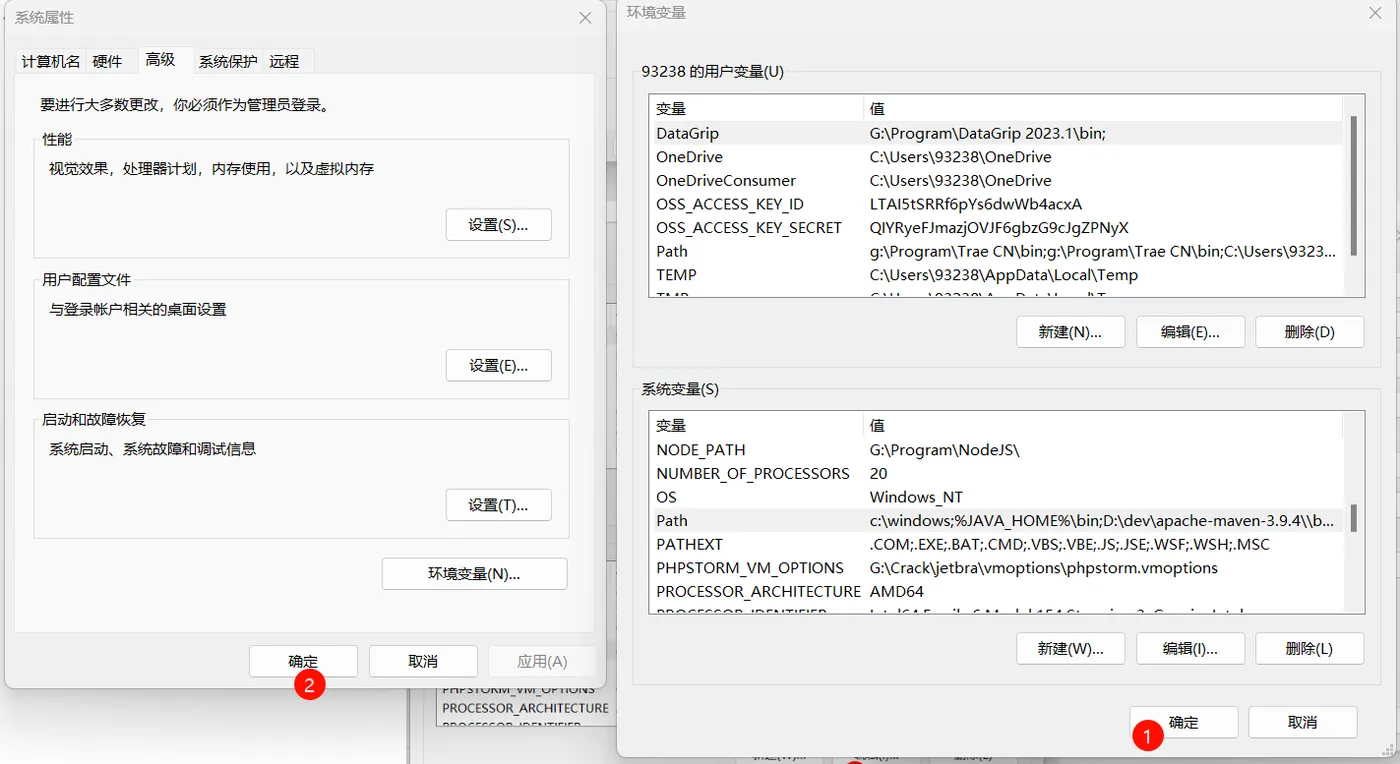Cancel the 环境变量 dialog
The width and height of the screenshot is (1400, 764).
[x=1302, y=722]
